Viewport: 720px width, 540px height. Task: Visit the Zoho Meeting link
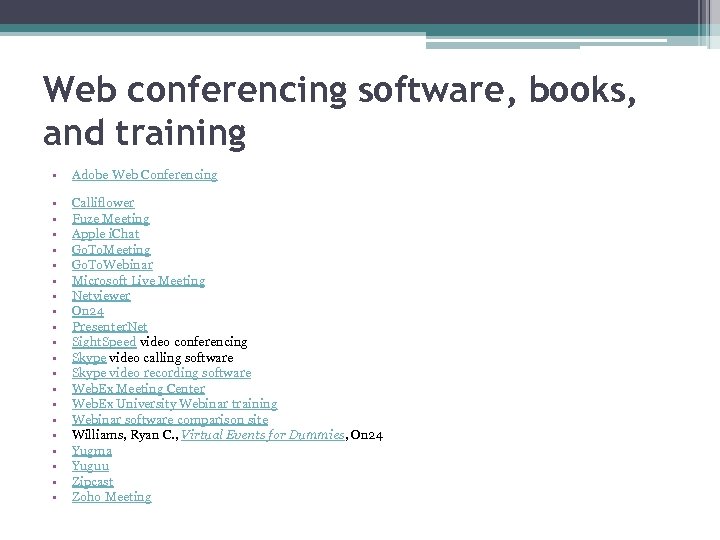pos(112,497)
